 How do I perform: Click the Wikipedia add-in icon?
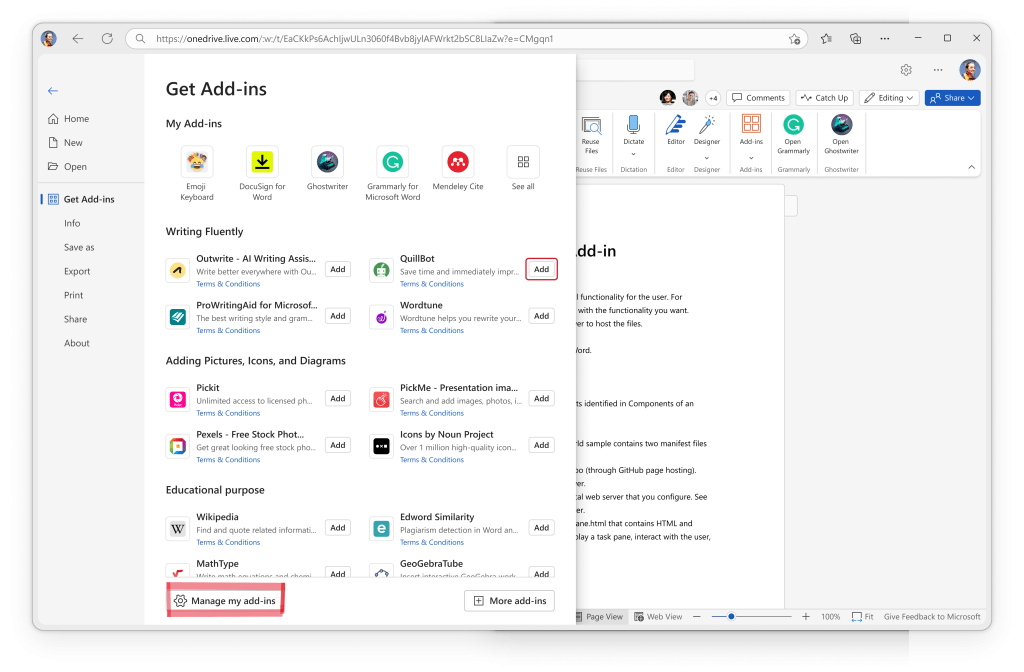point(178,528)
